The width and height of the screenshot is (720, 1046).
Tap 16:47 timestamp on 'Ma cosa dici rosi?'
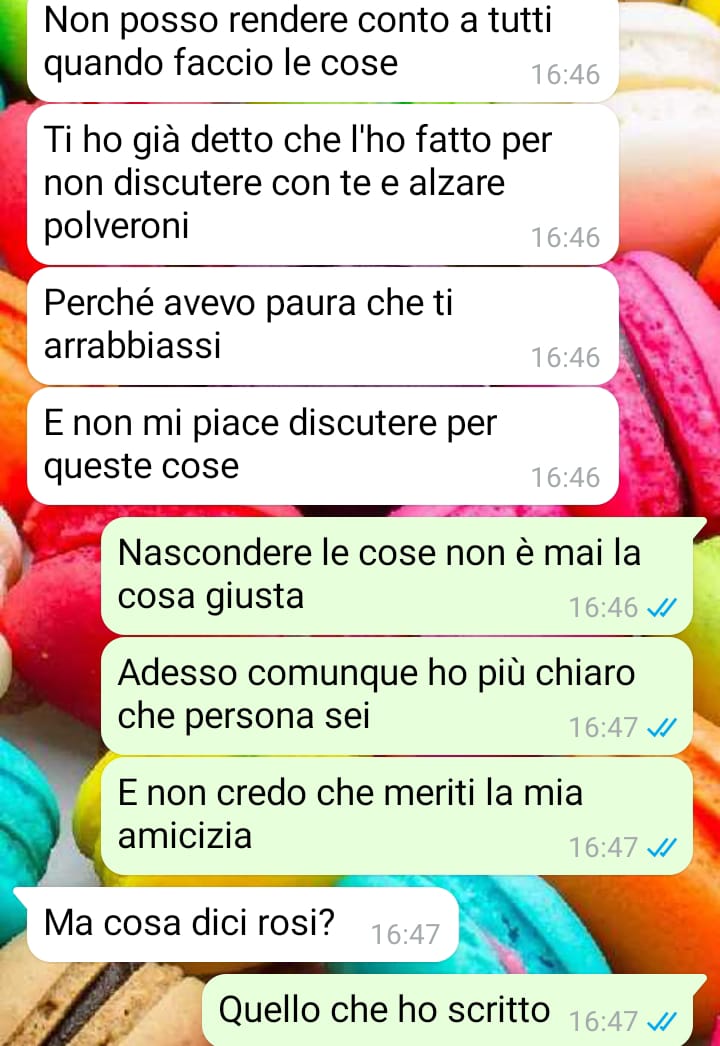(x=405, y=934)
